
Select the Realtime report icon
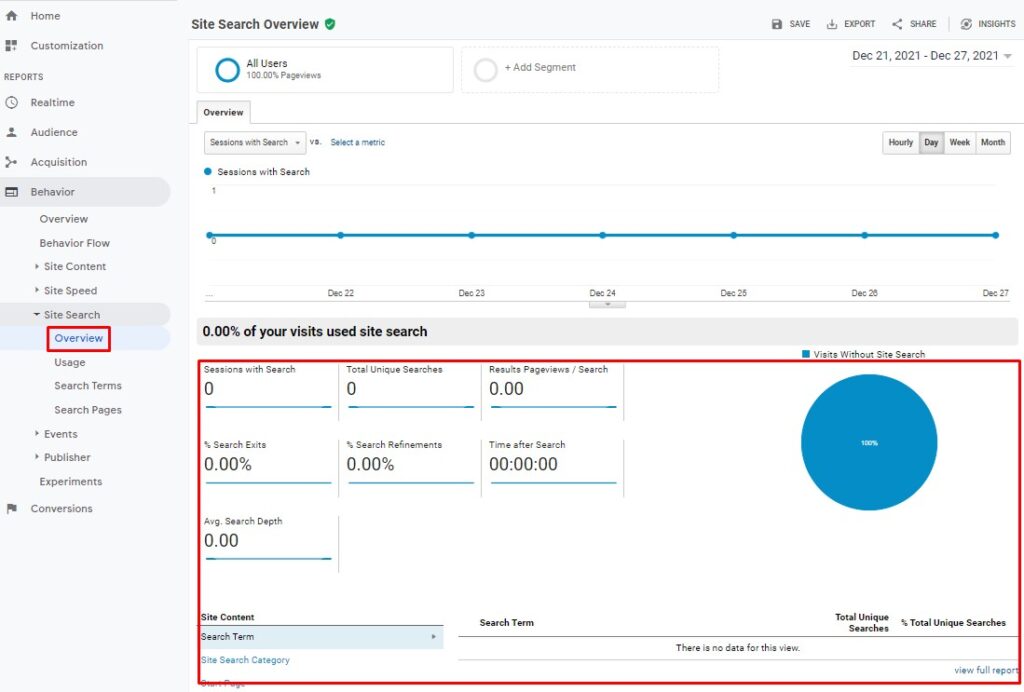tap(11, 102)
